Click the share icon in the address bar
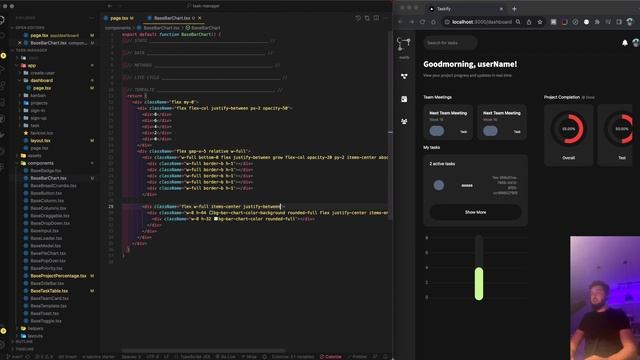The height and width of the screenshot is (360, 640). [x=529, y=22]
